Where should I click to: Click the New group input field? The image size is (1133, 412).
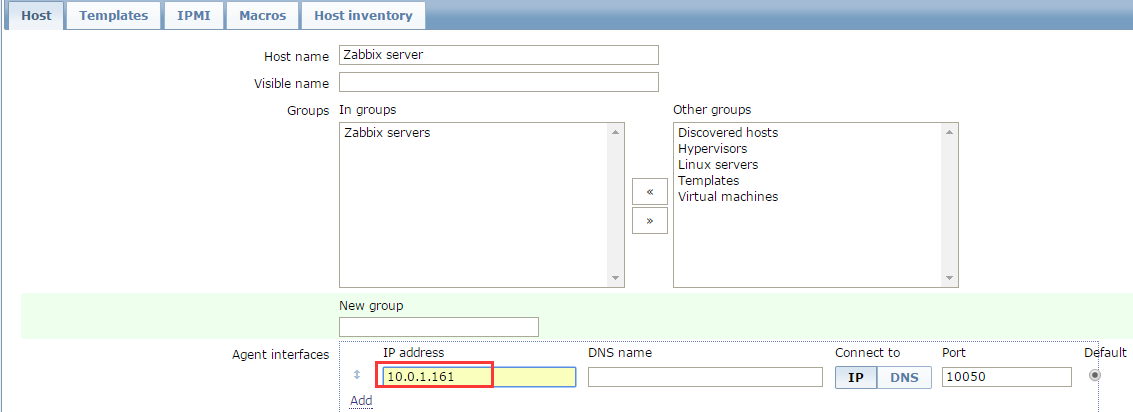tap(439, 327)
